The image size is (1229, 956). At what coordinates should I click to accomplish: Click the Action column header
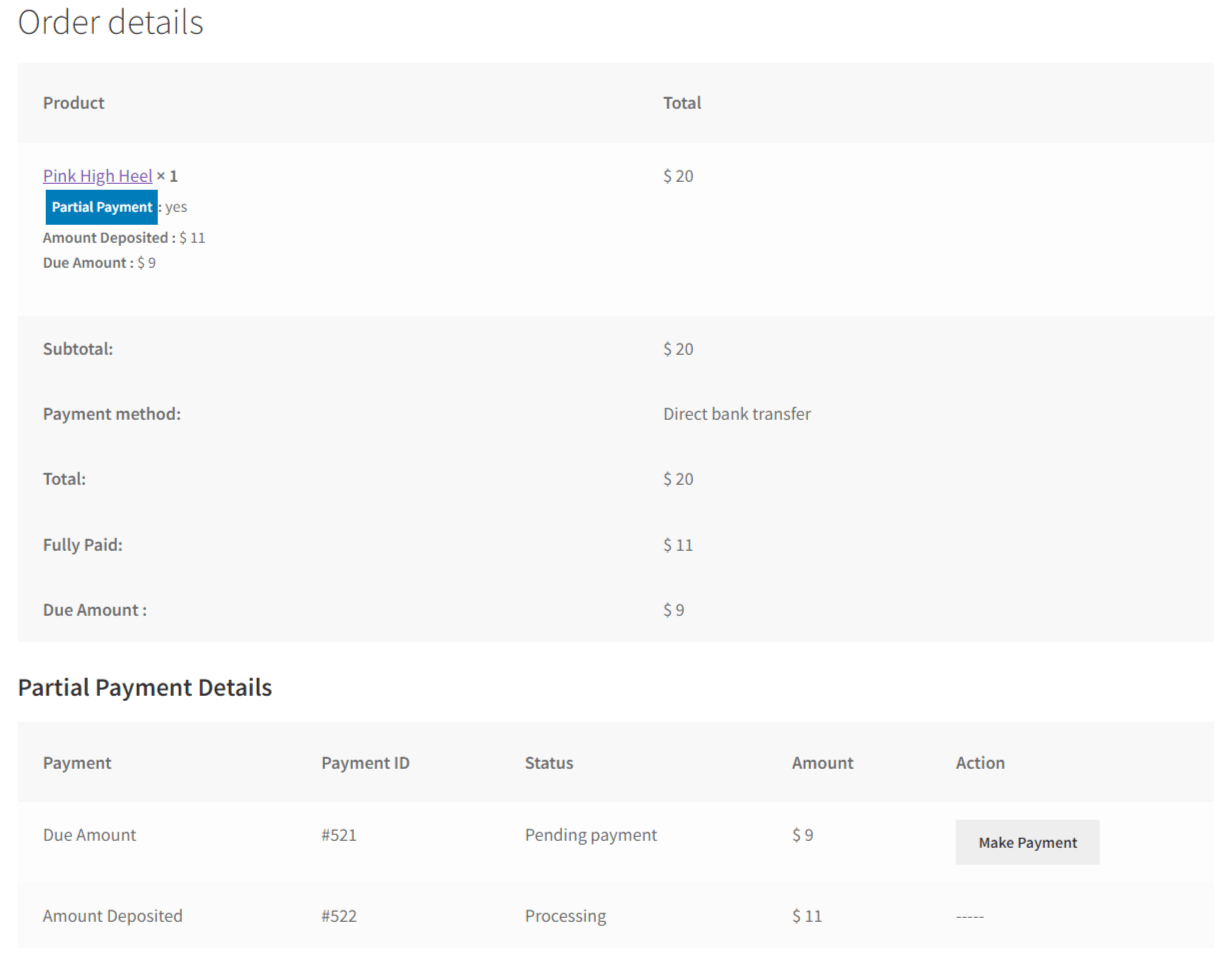pos(980,763)
